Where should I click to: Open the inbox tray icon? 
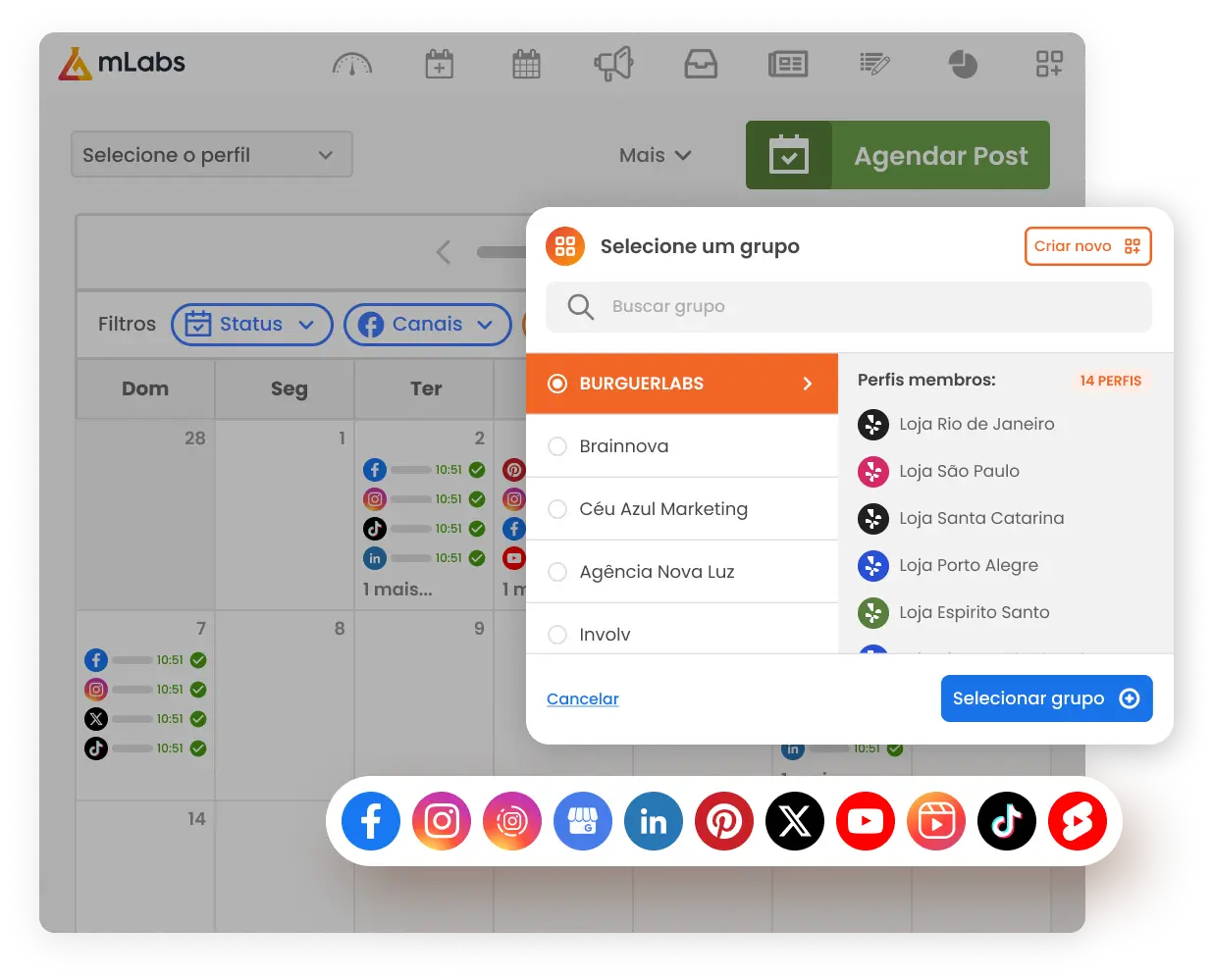click(701, 65)
